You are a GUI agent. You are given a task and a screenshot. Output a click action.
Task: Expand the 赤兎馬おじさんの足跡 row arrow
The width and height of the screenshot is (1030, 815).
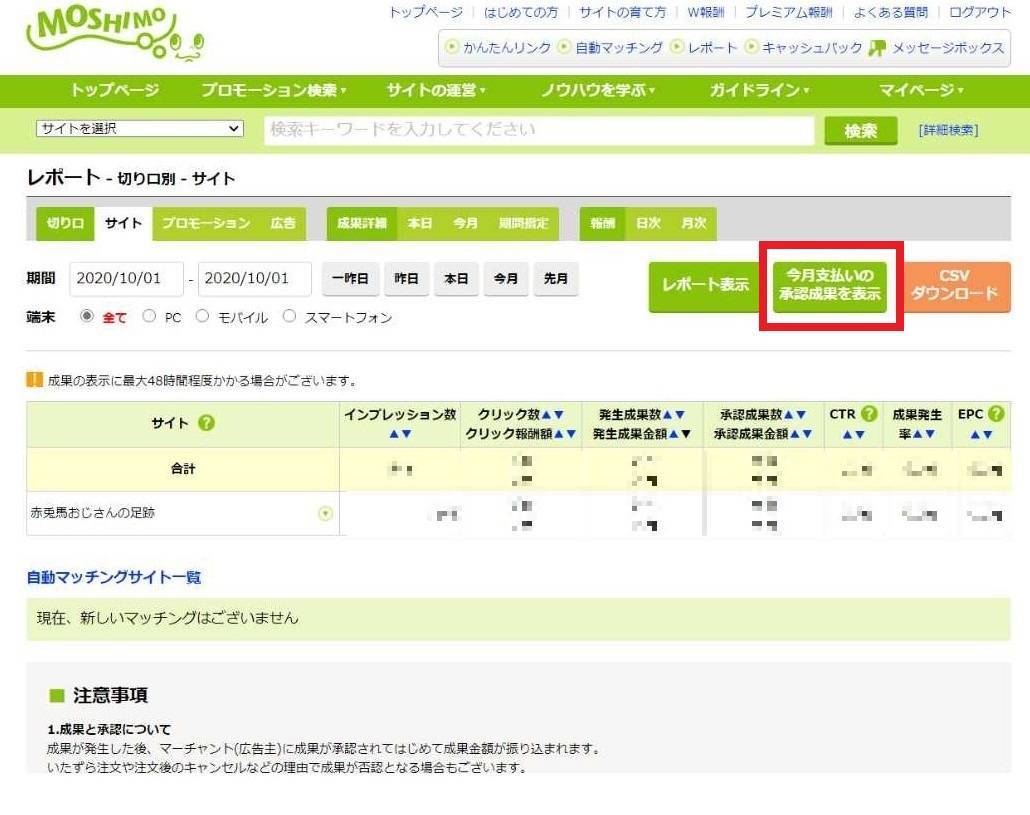(325, 514)
